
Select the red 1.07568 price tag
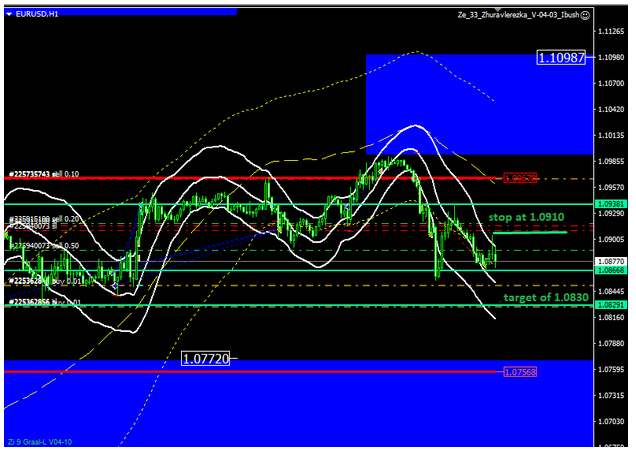[521, 372]
